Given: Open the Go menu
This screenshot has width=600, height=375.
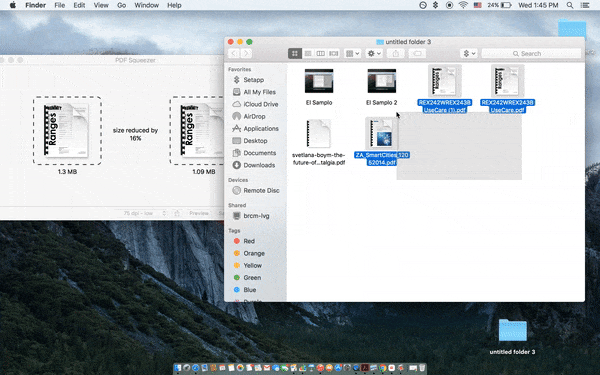Looking at the screenshot, I should [122, 5].
